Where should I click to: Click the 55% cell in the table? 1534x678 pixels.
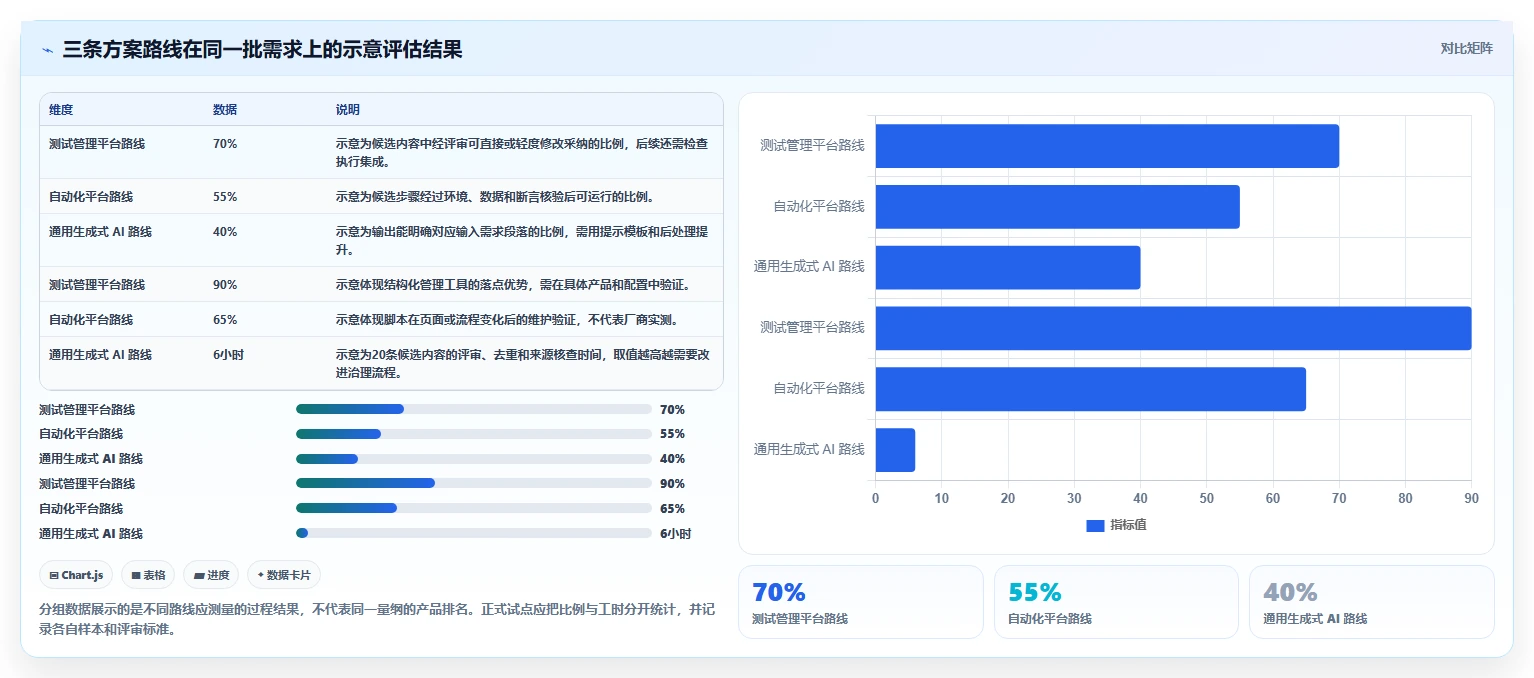[225, 197]
